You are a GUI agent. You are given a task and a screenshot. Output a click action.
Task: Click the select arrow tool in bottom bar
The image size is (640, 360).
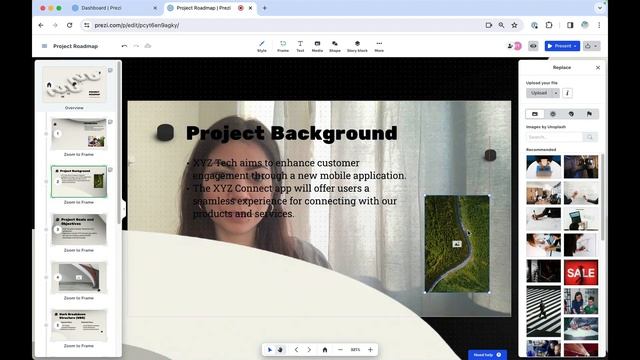pos(269,350)
